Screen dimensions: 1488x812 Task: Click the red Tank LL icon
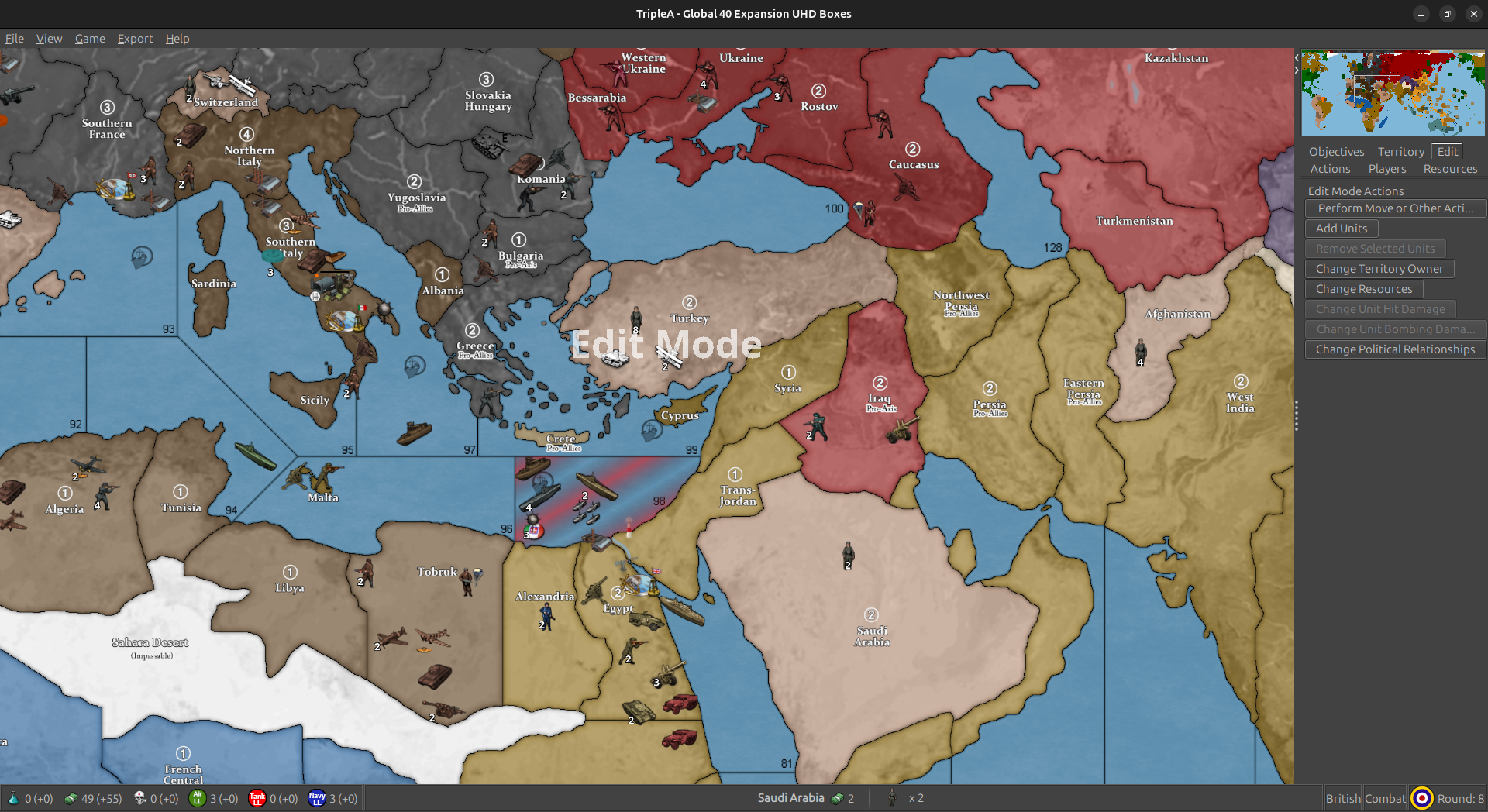tap(257, 798)
